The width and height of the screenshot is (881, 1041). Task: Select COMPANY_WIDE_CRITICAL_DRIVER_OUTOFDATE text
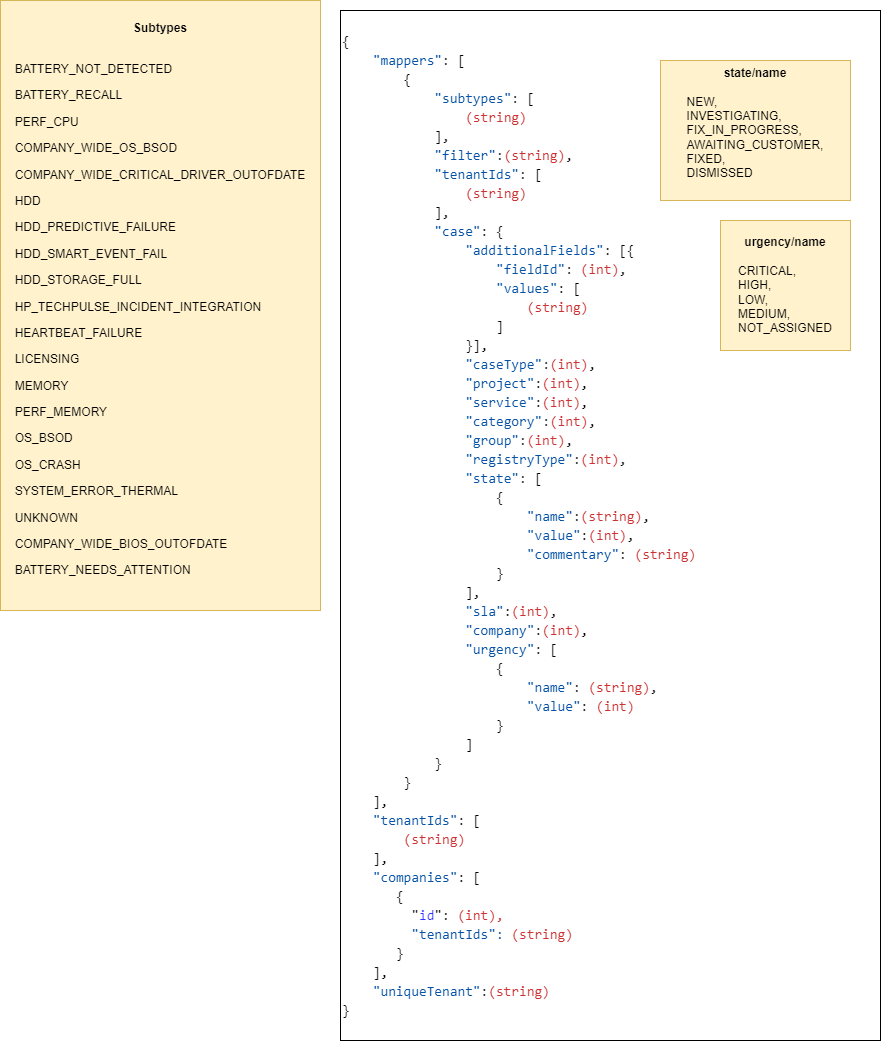click(x=160, y=175)
